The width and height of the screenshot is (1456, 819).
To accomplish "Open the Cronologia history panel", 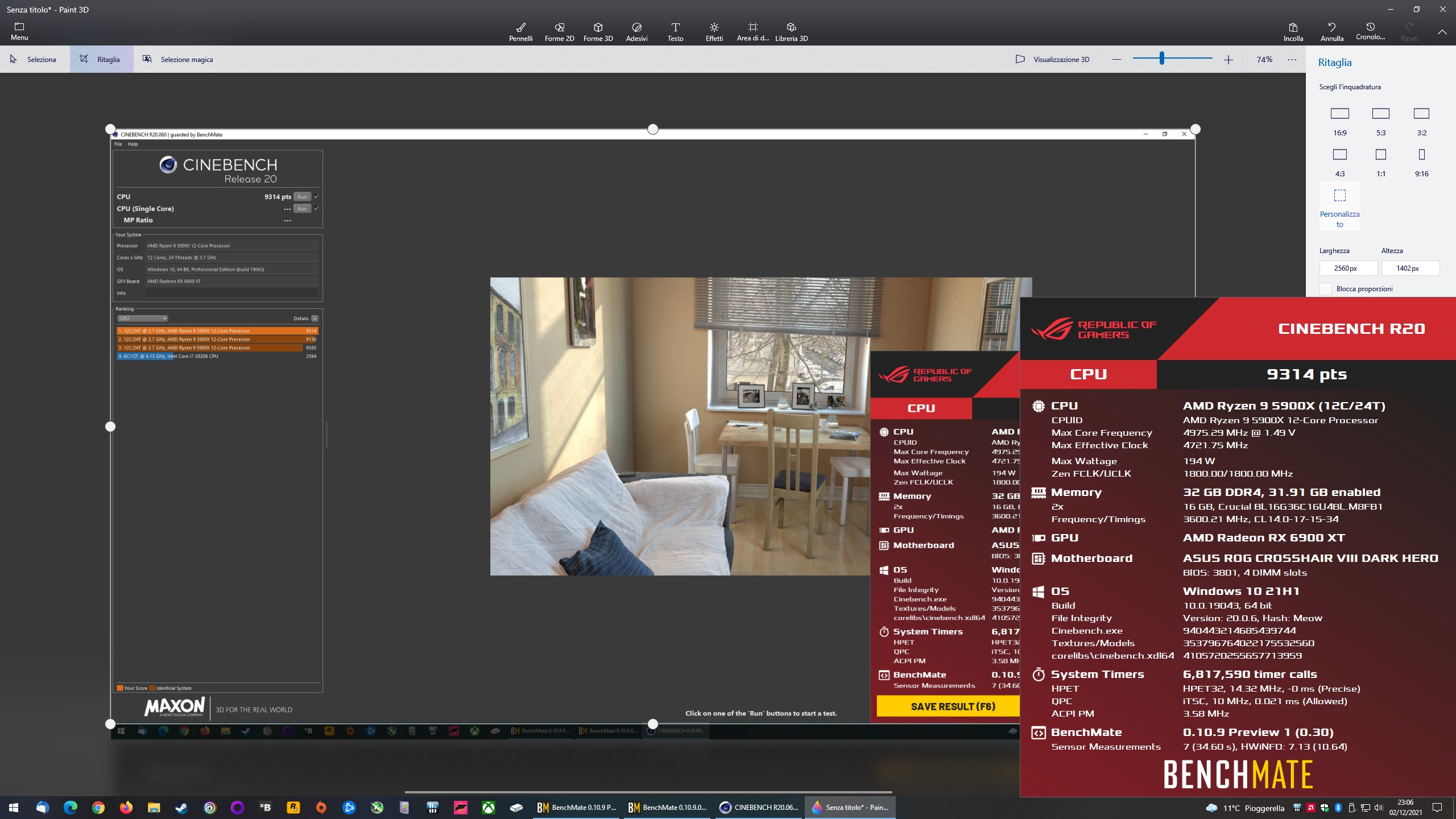I will coord(1370,32).
